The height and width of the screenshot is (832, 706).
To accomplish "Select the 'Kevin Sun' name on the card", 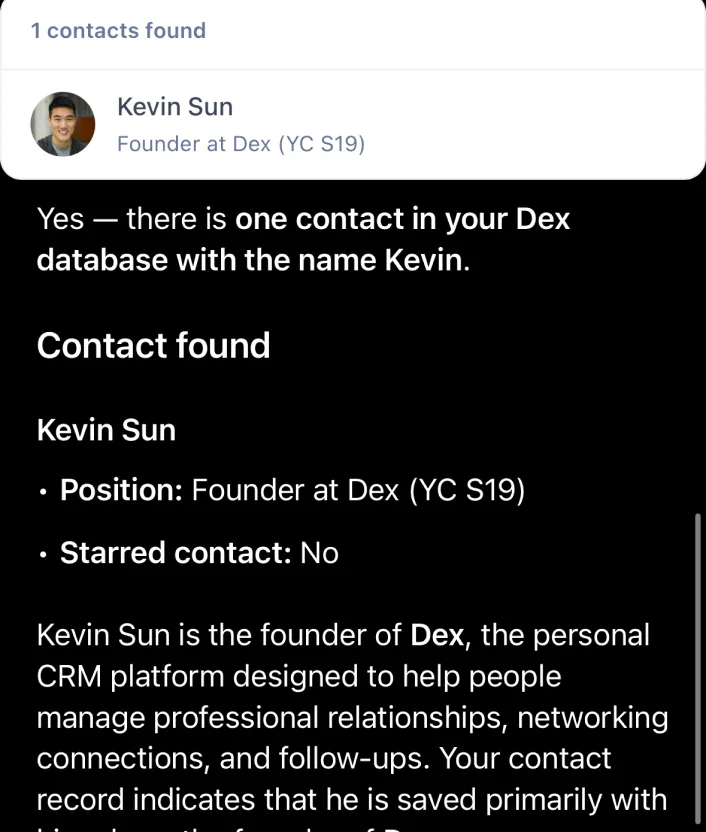I will 175,106.
